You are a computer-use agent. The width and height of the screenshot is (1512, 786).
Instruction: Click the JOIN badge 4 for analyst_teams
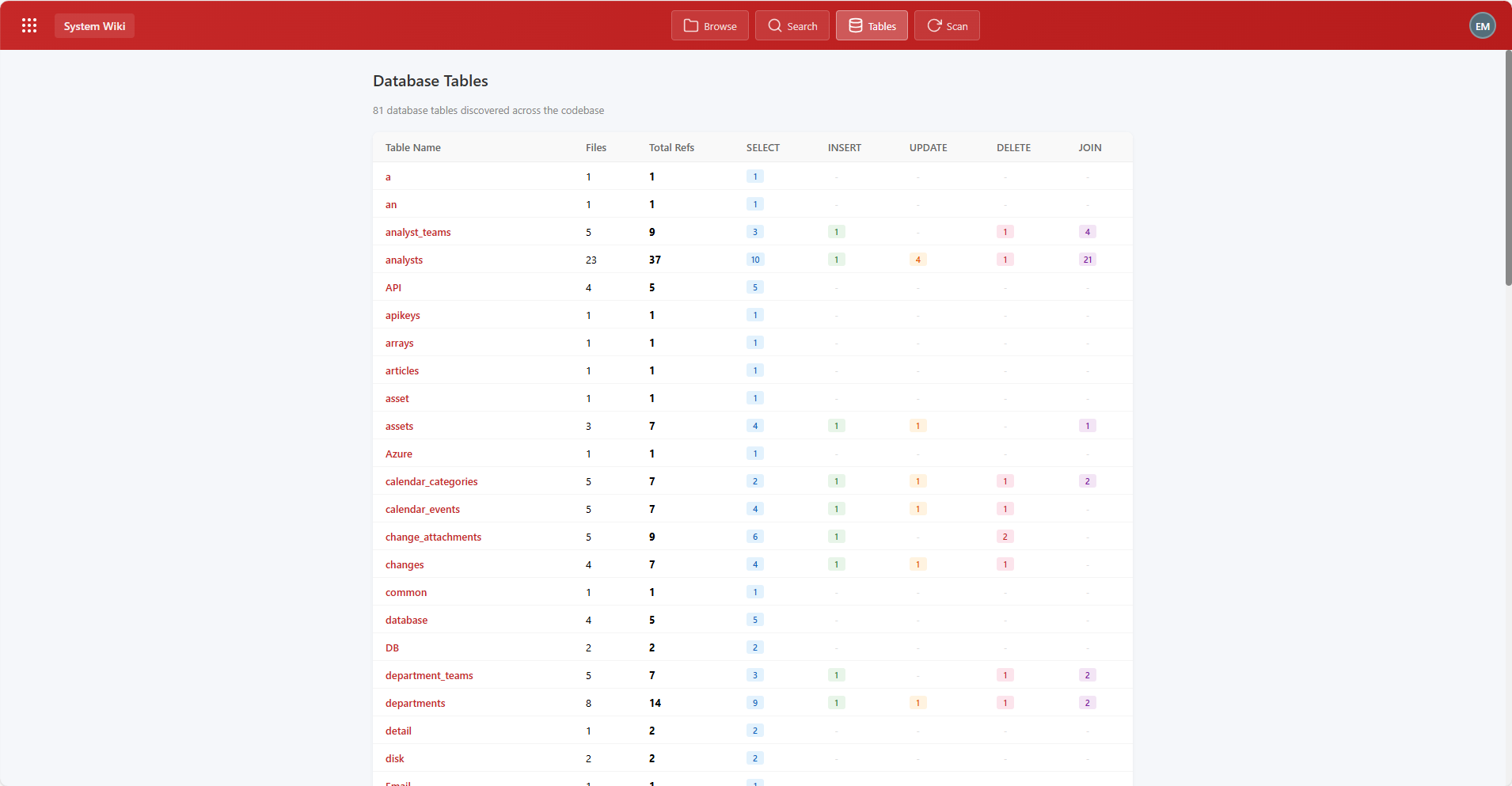click(1087, 232)
